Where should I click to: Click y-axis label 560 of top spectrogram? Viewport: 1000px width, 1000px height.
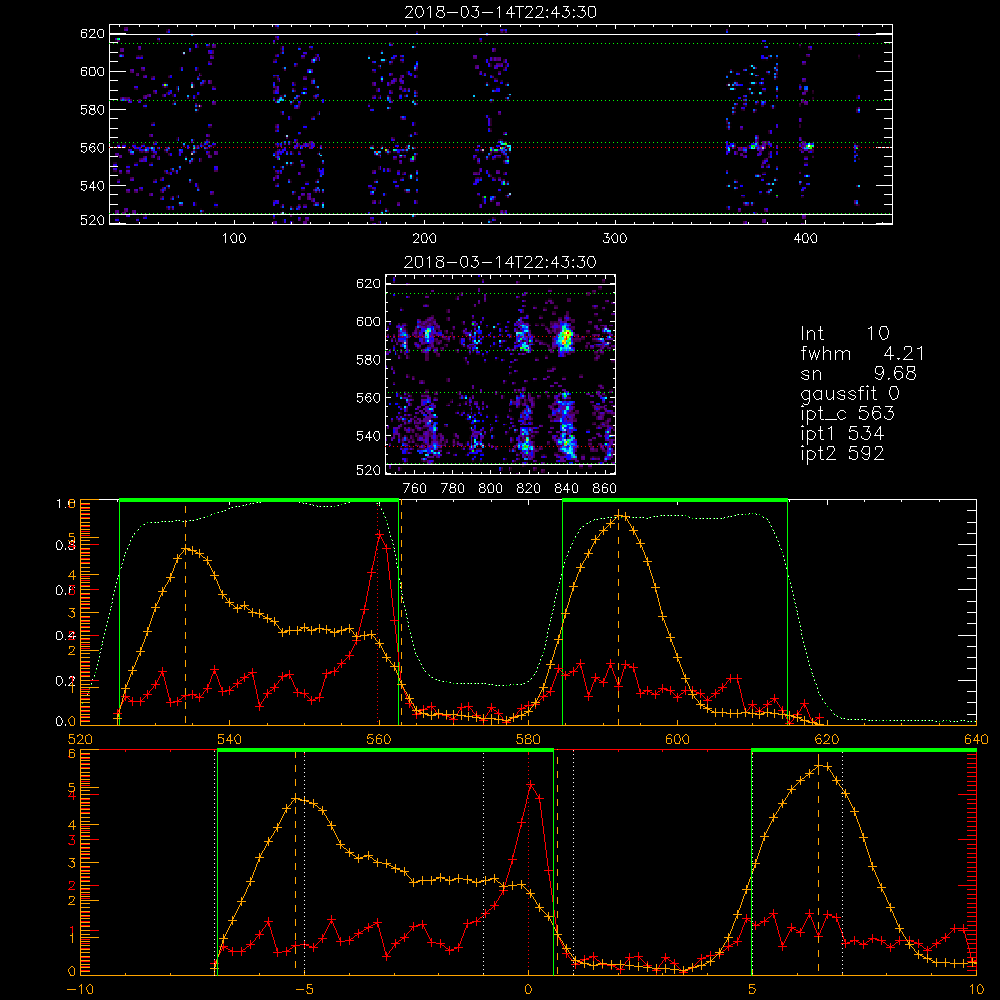pos(92,147)
